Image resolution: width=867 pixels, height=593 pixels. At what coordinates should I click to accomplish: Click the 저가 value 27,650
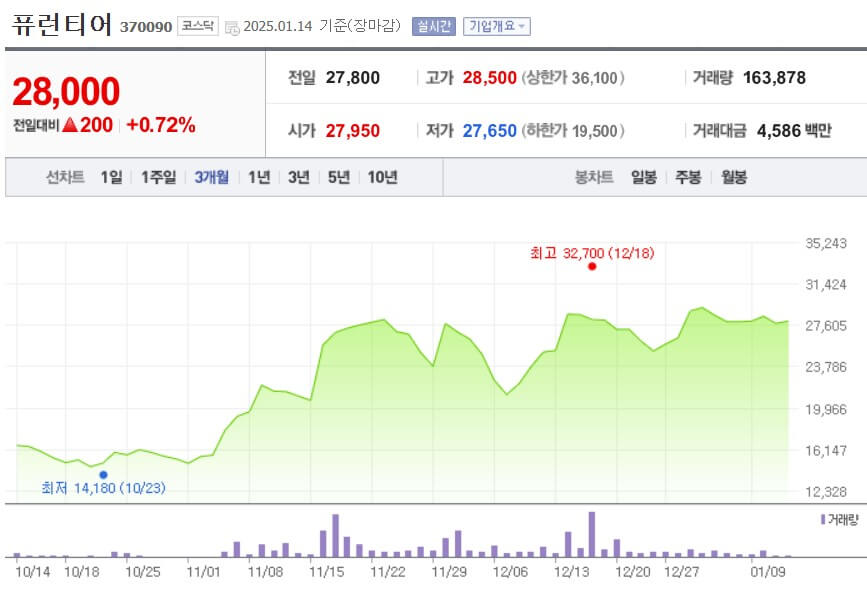489,131
